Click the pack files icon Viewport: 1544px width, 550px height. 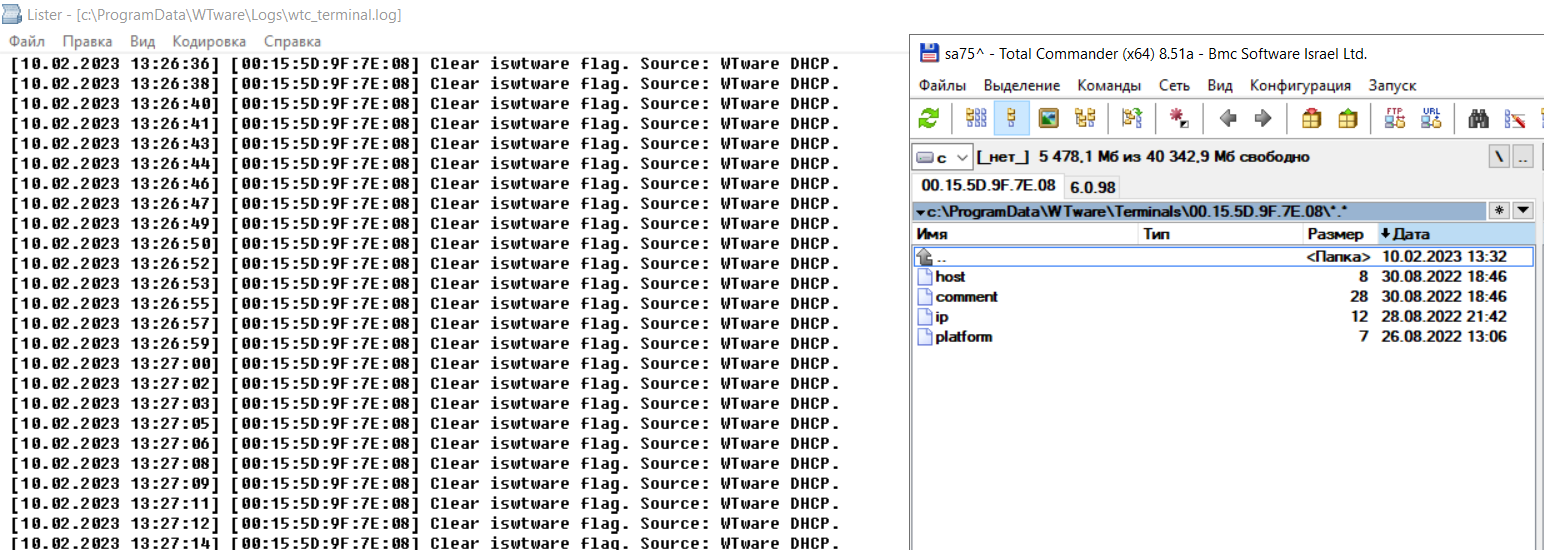(x=1312, y=119)
